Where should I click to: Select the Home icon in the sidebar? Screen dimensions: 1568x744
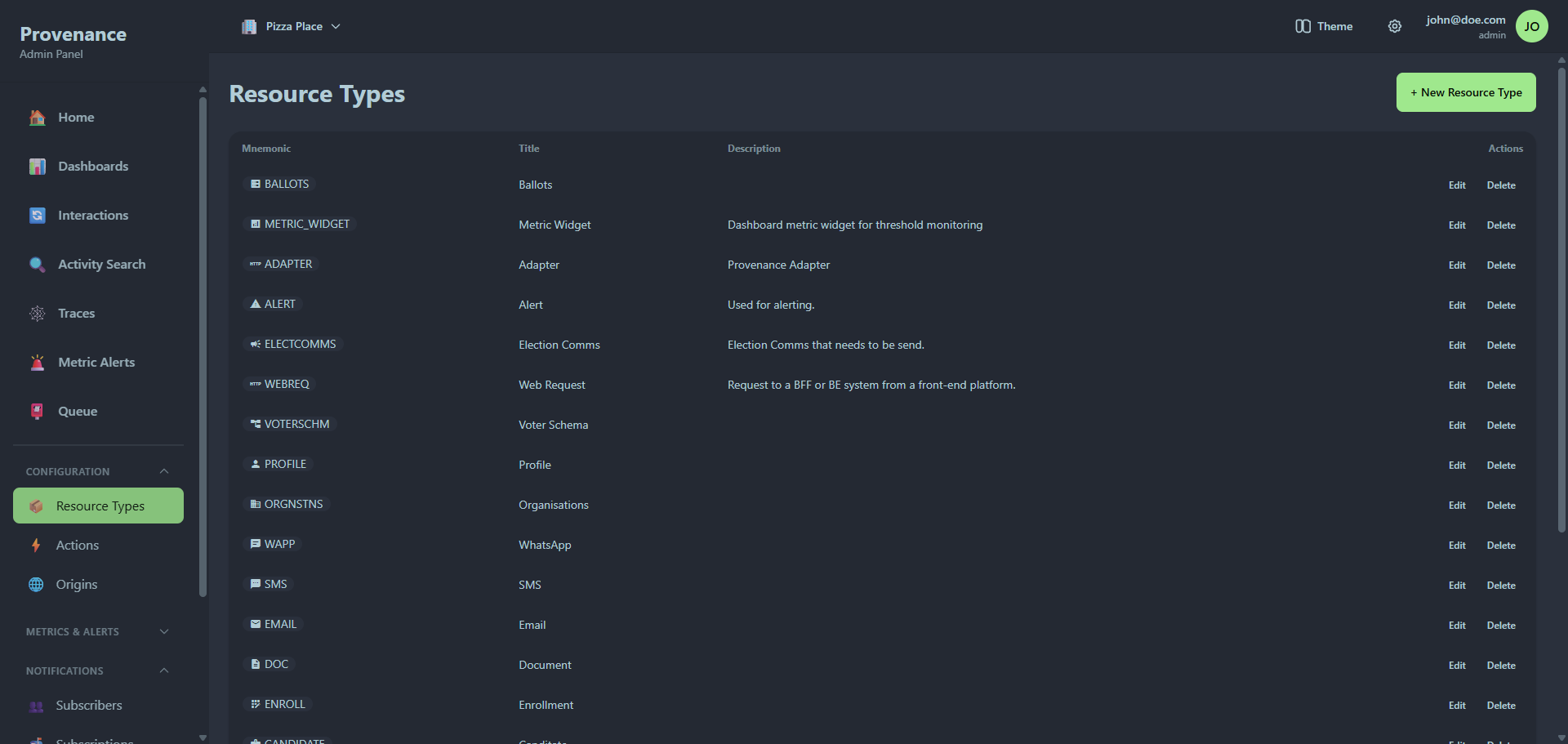point(37,117)
